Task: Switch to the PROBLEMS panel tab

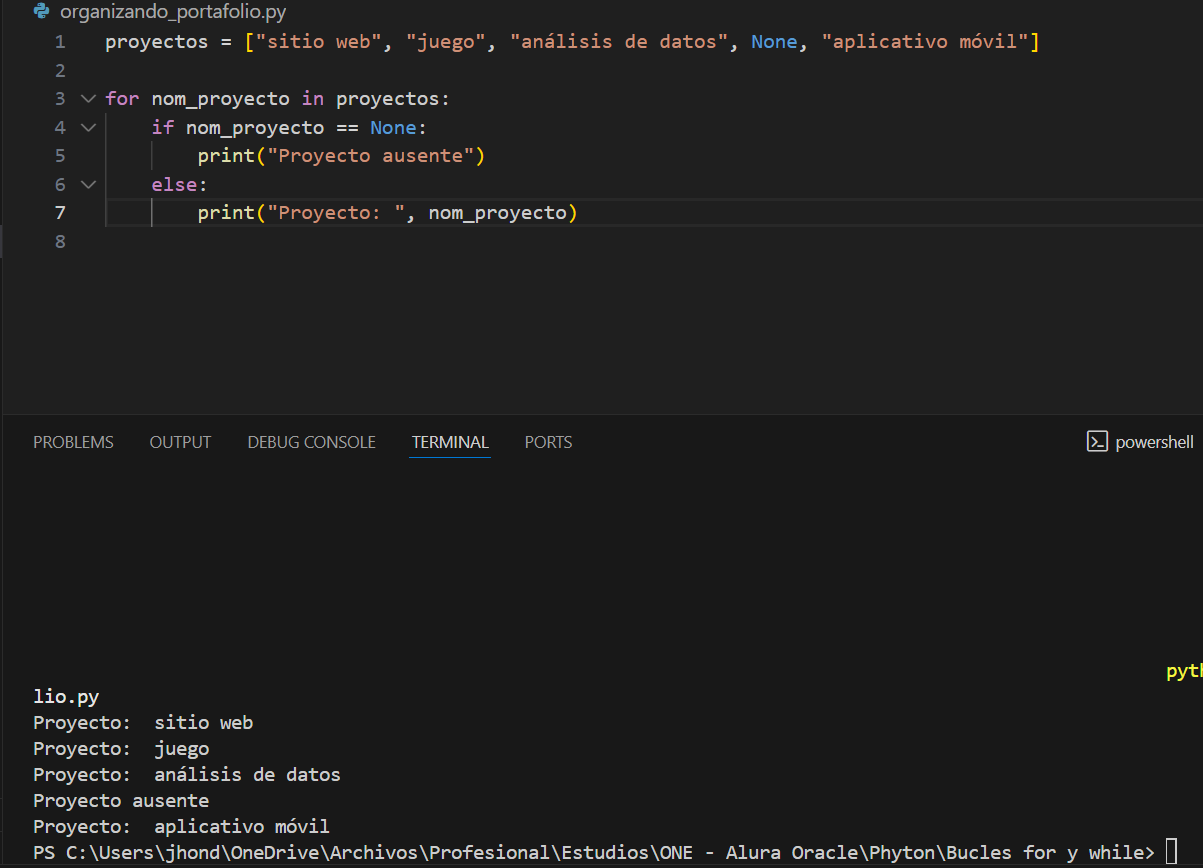Action: click(73, 442)
